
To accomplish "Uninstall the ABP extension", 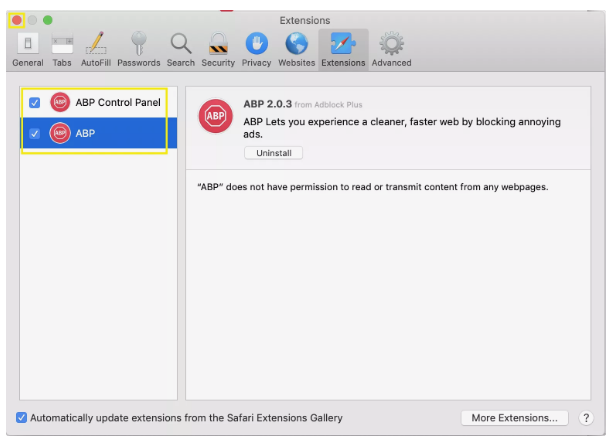I will tap(274, 153).
